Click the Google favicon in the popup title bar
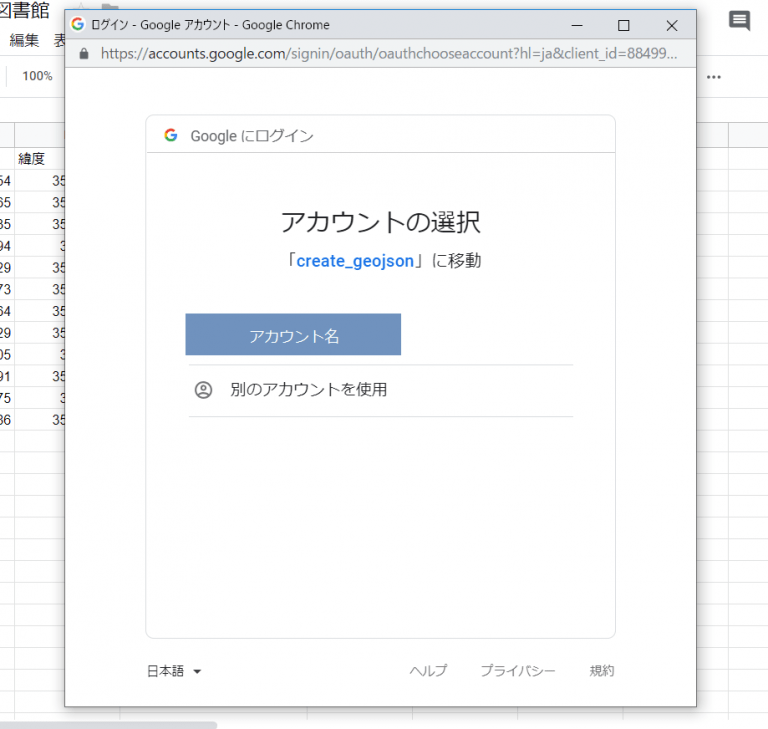 click(78, 24)
